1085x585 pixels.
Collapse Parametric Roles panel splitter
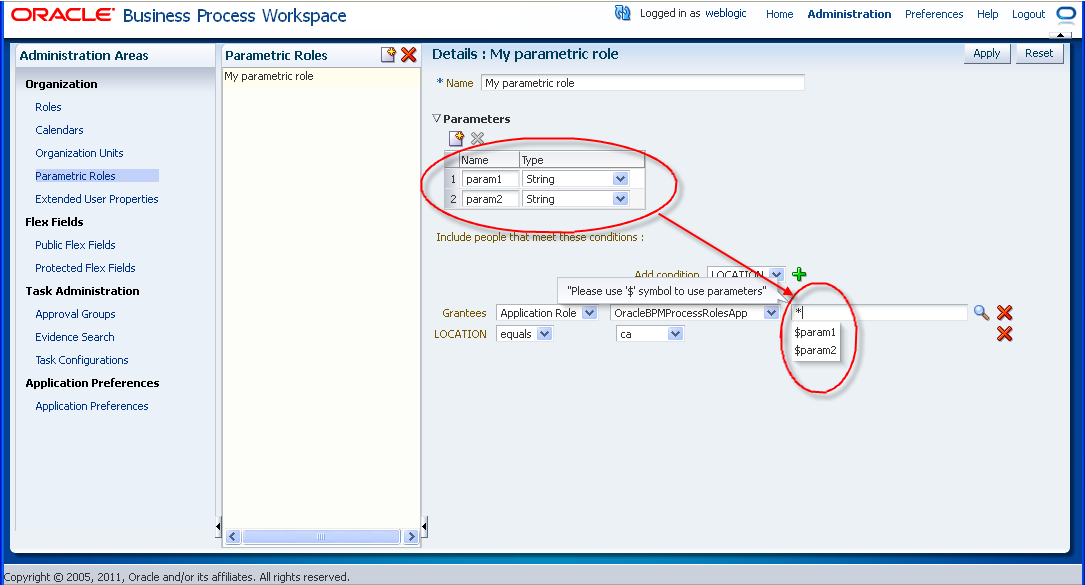[424, 527]
